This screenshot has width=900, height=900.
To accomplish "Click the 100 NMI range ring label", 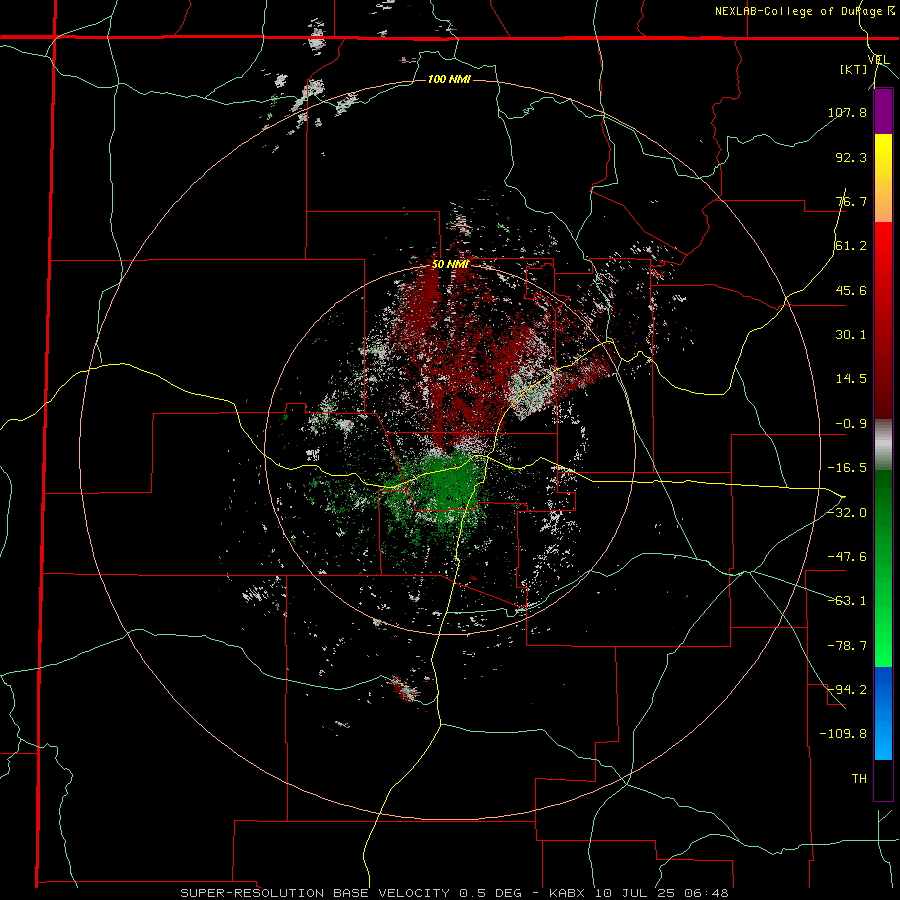I will (x=449, y=79).
